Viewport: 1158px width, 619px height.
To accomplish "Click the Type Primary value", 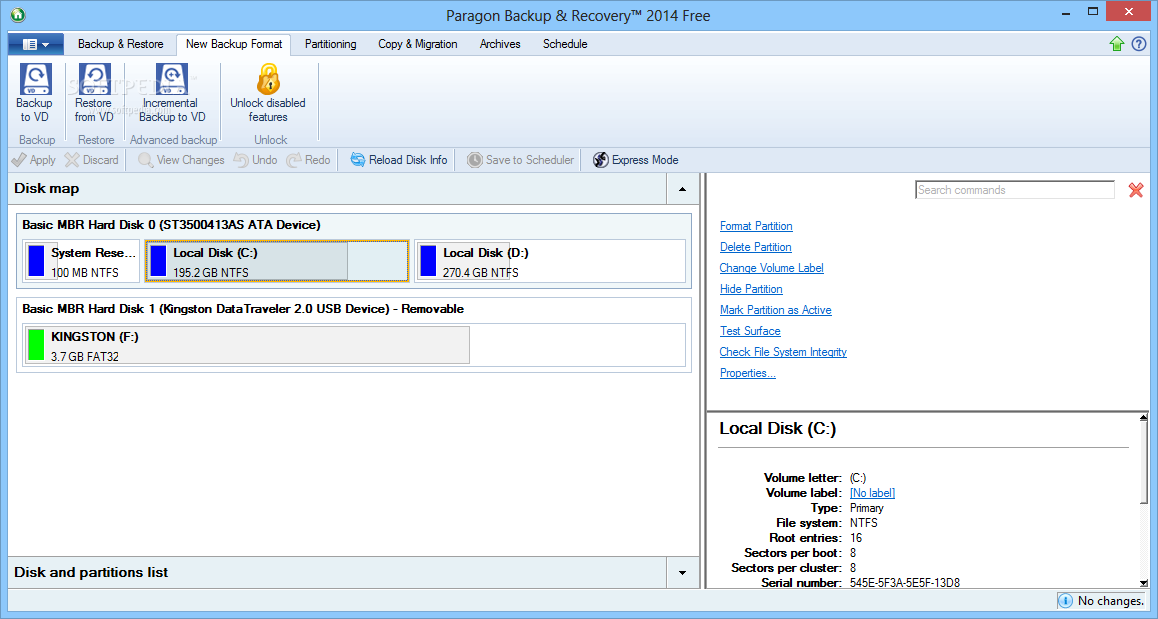I will (x=867, y=508).
